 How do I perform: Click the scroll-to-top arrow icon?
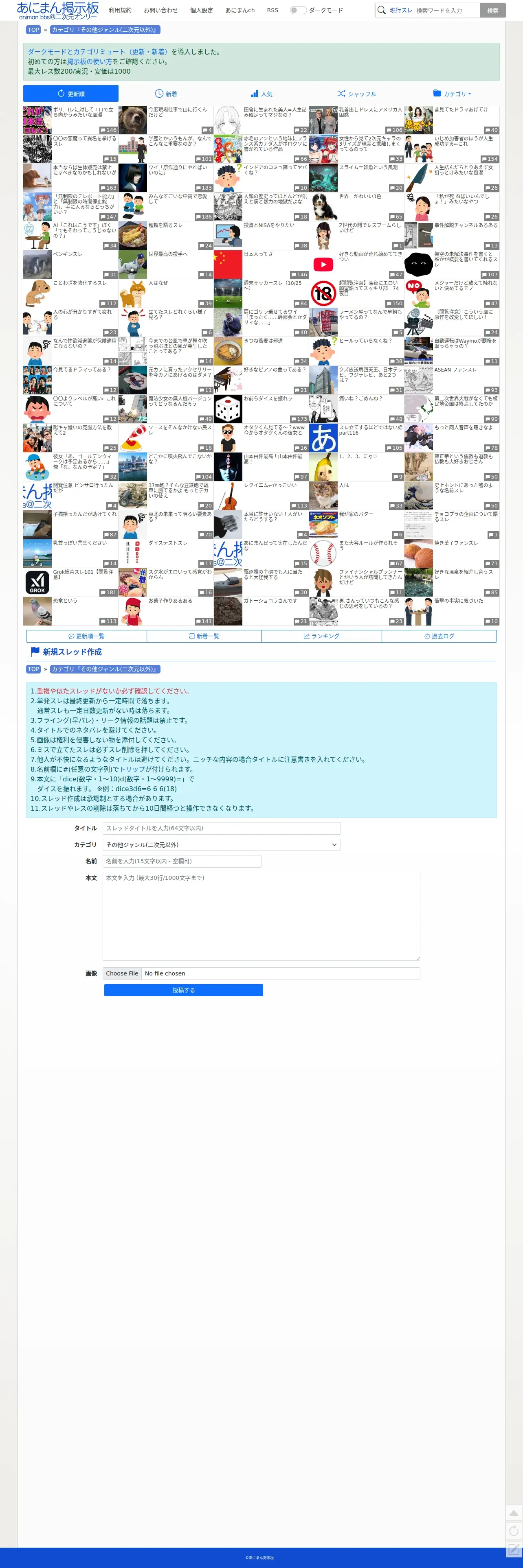(x=513, y=1513)
